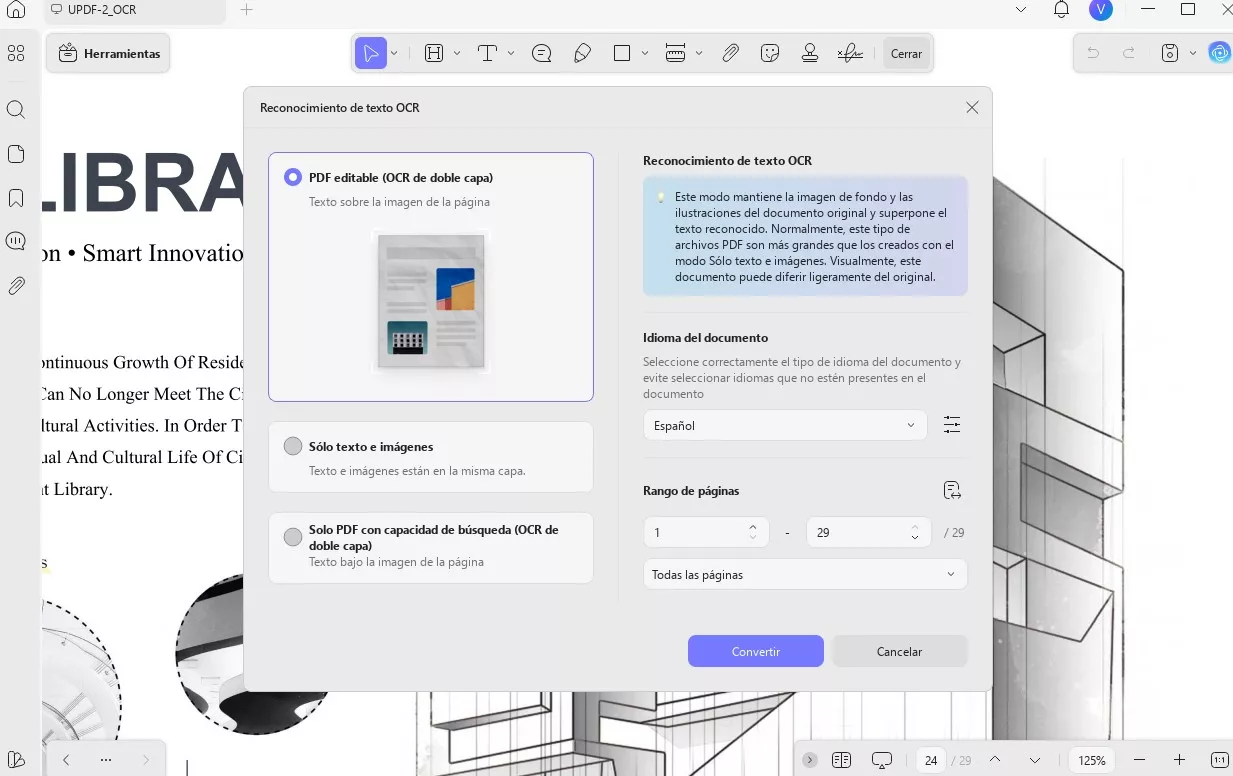
Task: Open the signature tool
Action: point(850,54)
